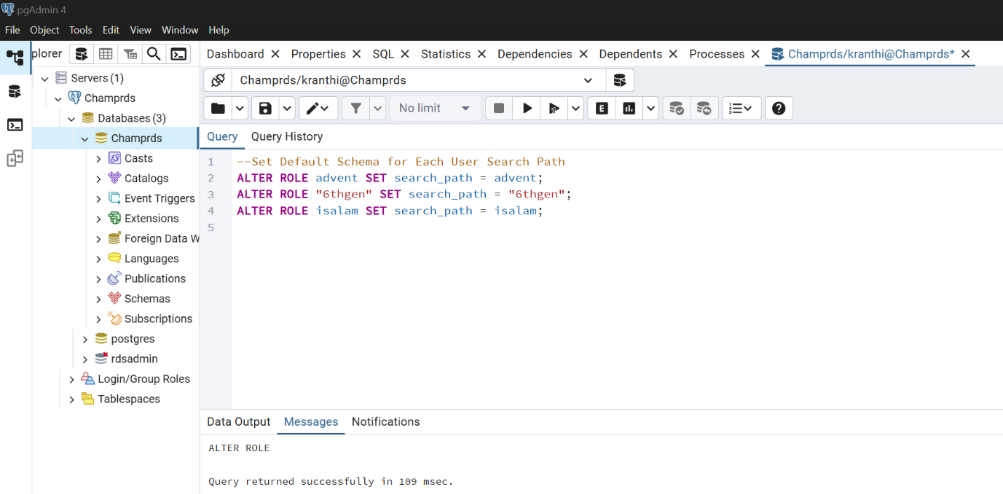This screenshot has height=494, width=1003.
Task: Click the Explain (E) button
Action: (x=601, y=108)
